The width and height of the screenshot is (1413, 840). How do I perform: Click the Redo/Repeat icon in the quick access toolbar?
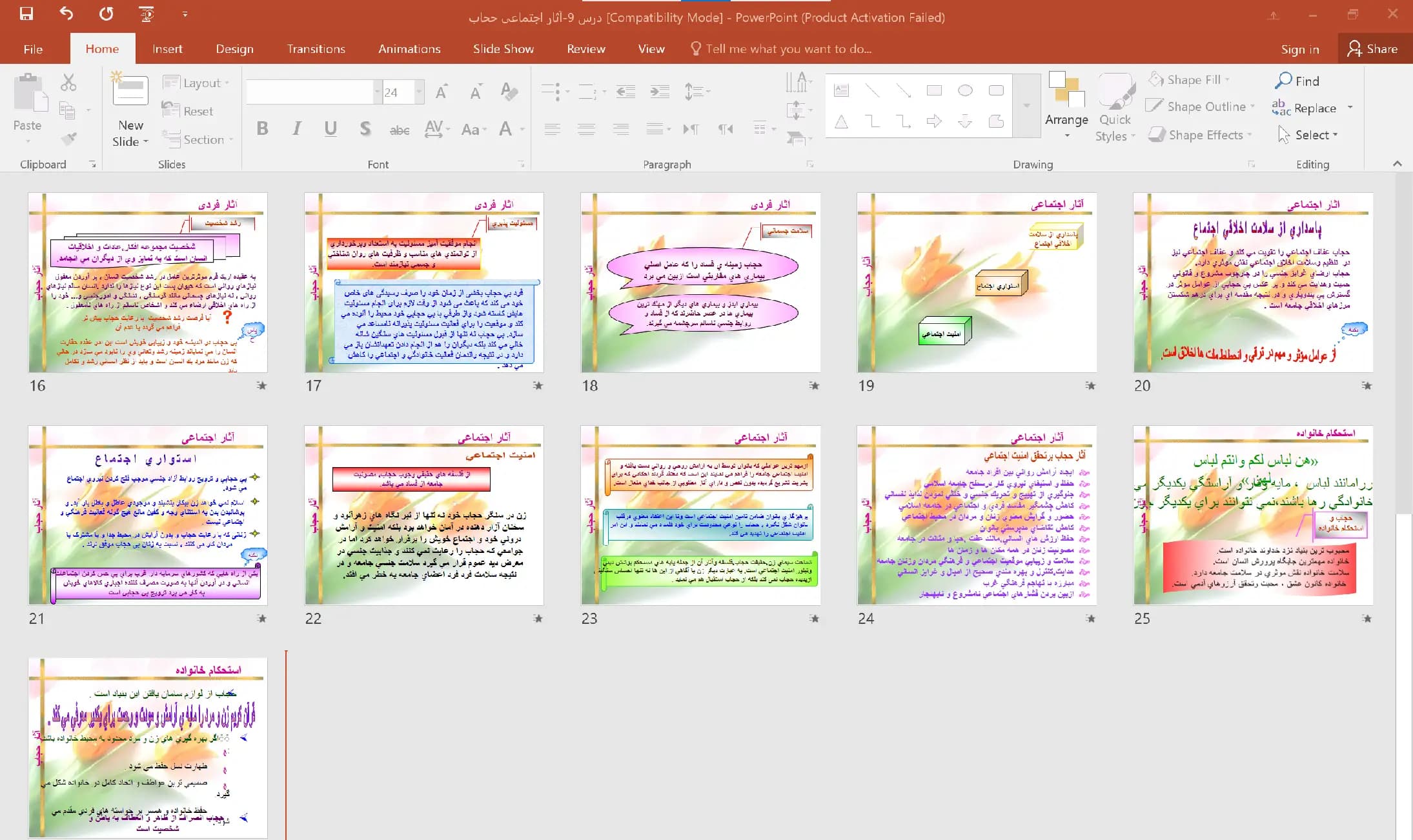(x=107, y=14)
